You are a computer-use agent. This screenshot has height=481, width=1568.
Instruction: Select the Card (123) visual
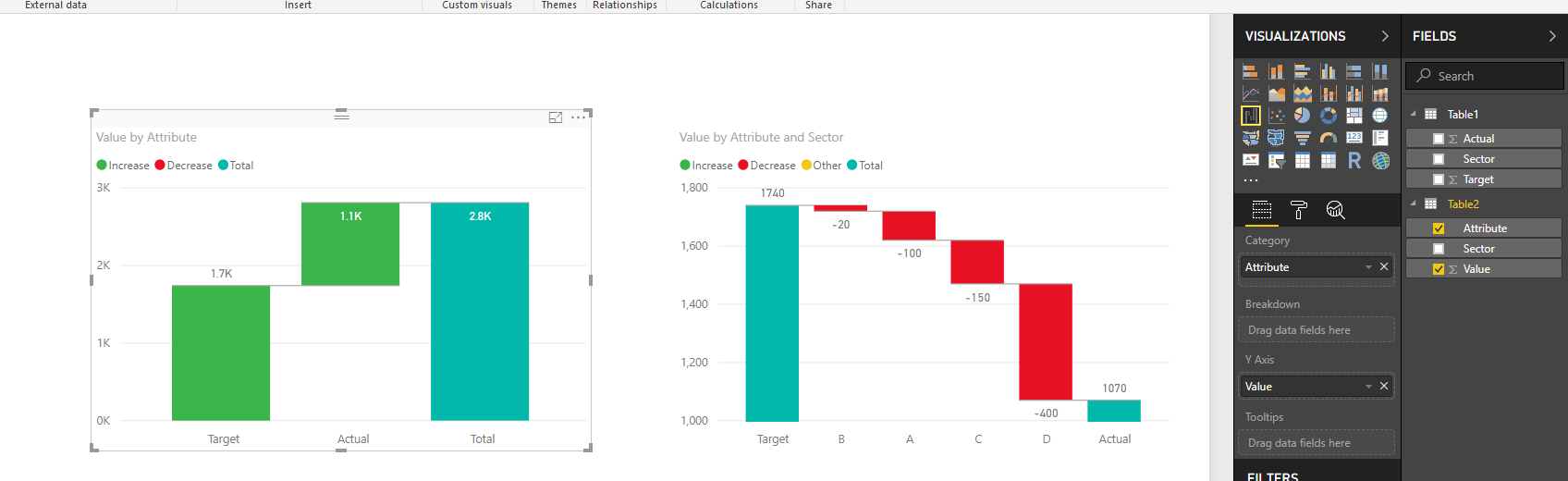click(x=1354, y=138)
